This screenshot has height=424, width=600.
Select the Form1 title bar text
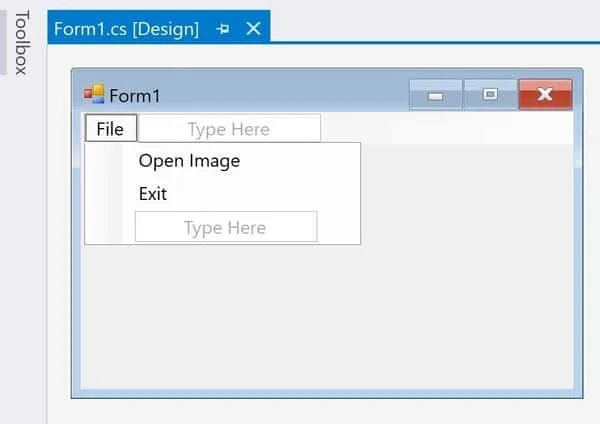point(135,96)
